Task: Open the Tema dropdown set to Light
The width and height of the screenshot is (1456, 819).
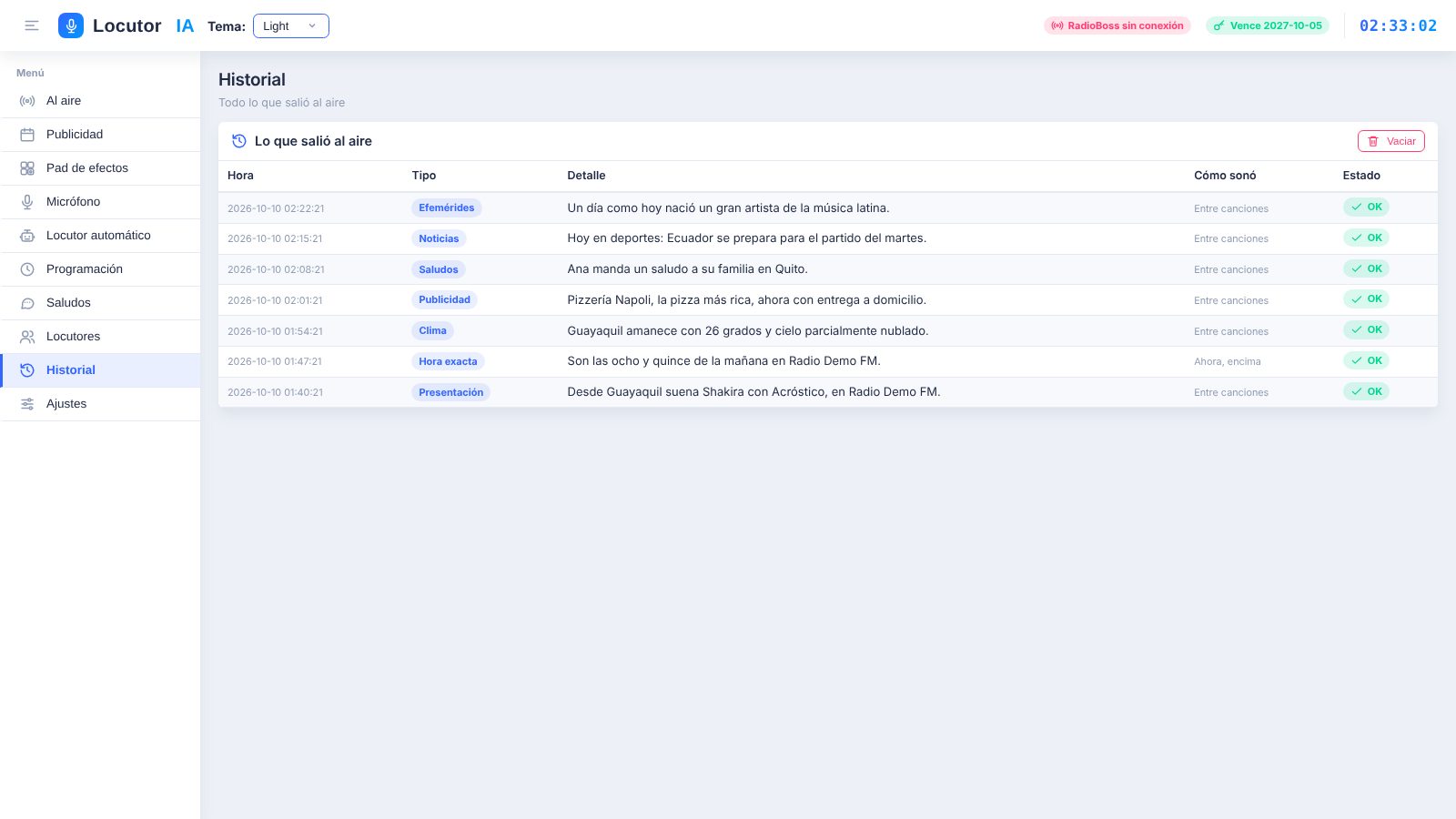Action: coord(291,25)
